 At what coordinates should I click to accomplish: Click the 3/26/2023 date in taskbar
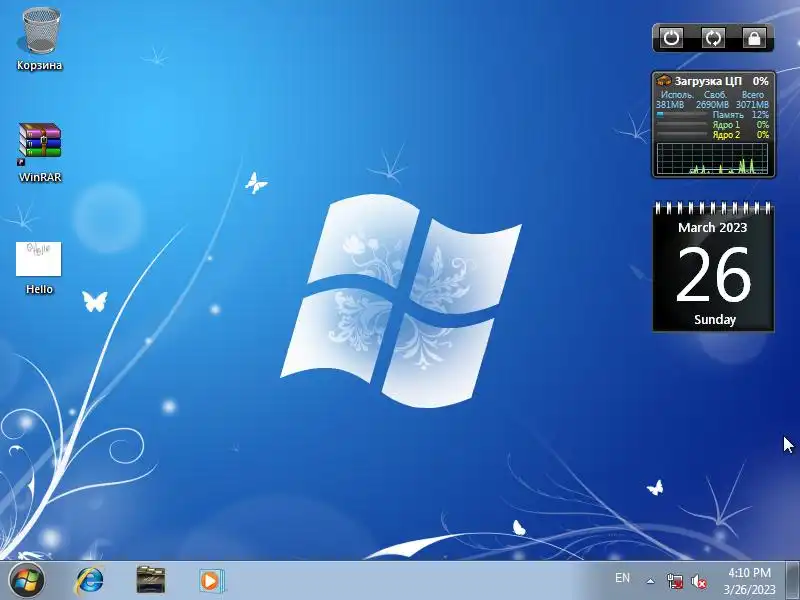(749, 589)
